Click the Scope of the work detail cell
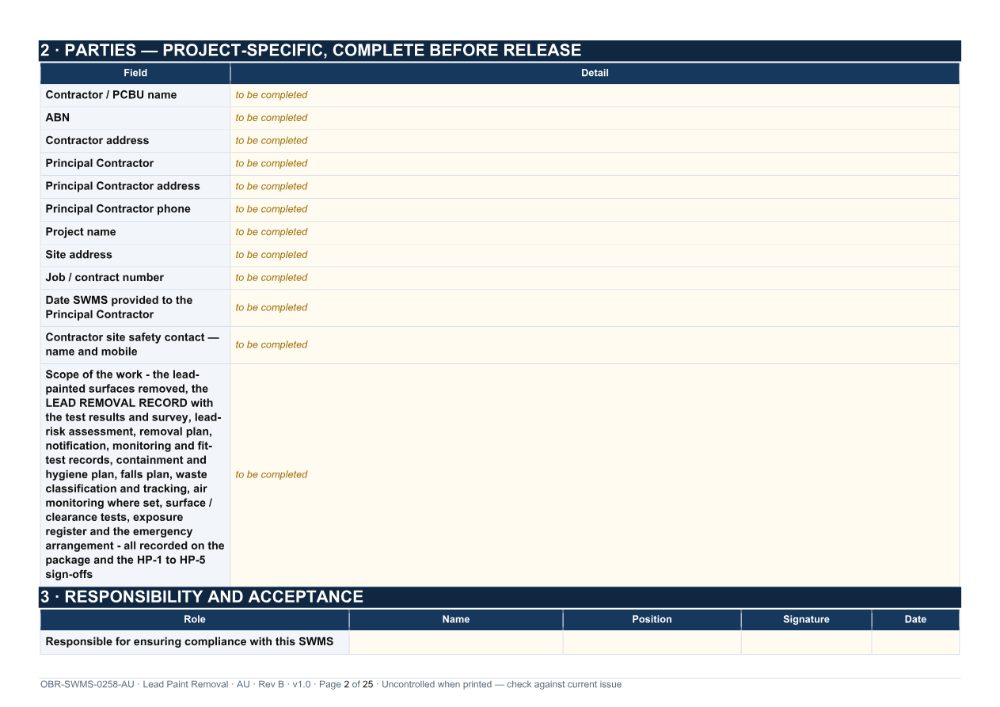The height and width of the screenshot is (707, 1000). (x=594, y=474)
